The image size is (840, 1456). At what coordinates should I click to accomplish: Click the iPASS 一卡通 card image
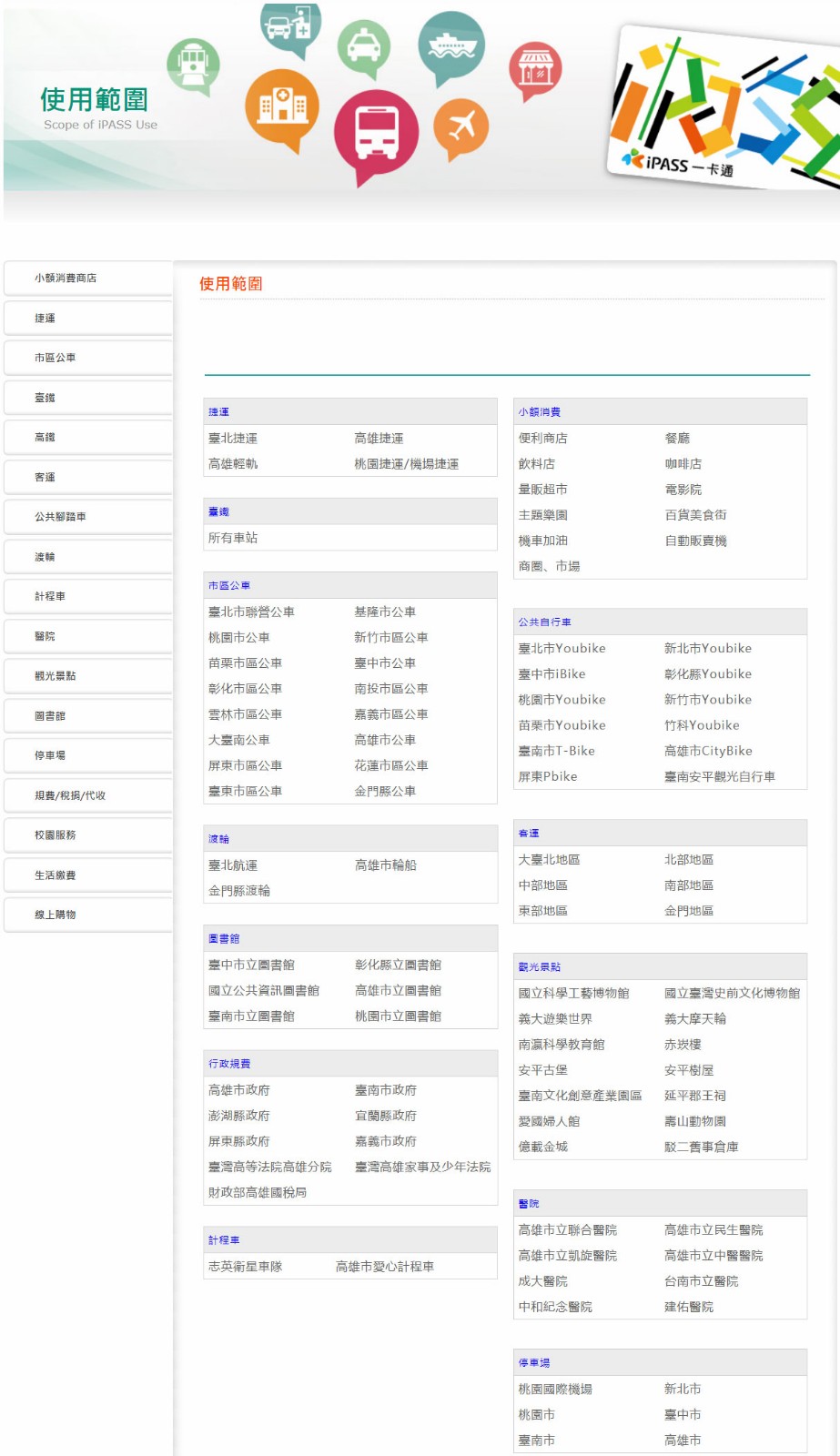click(x=724, y=107)
